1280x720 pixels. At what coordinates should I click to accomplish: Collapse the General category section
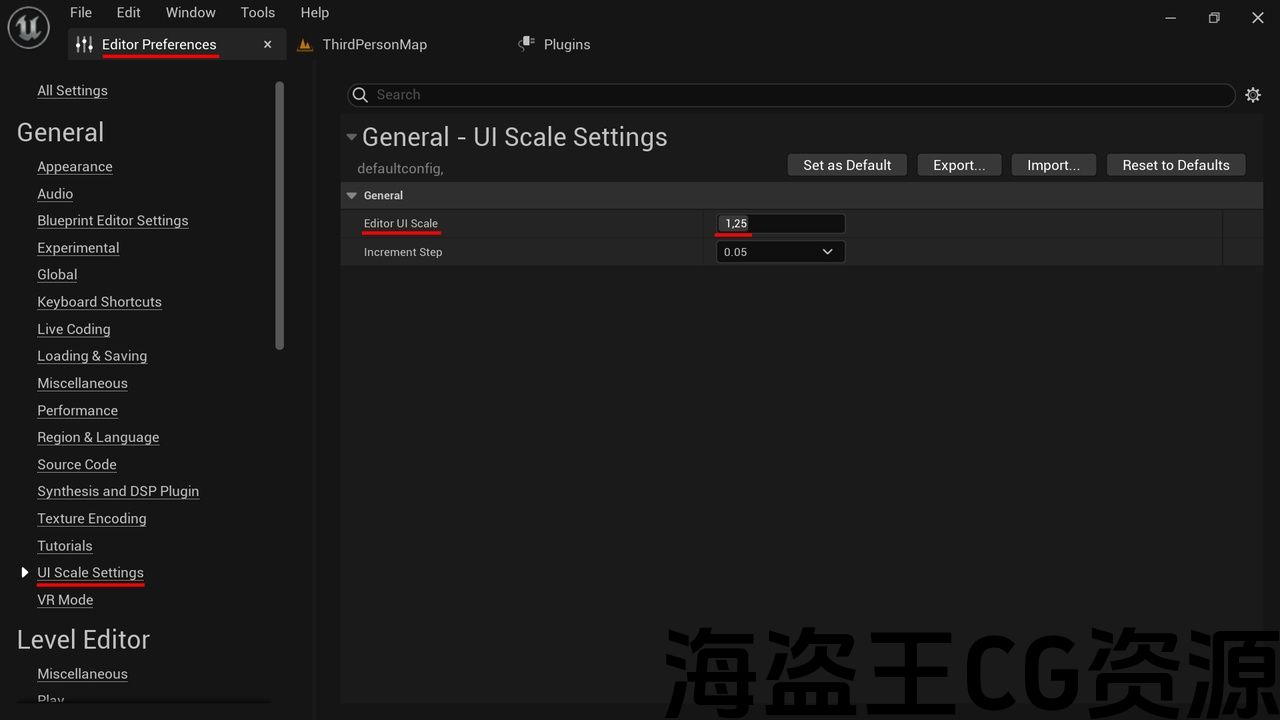tap(351, 196)
